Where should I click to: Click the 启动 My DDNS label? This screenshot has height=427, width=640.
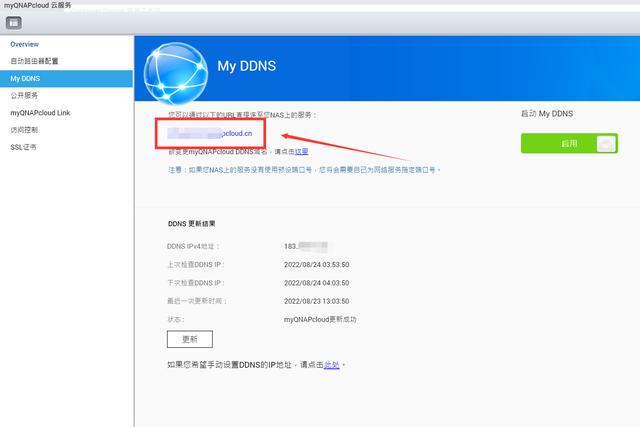[x=547, y=113]
